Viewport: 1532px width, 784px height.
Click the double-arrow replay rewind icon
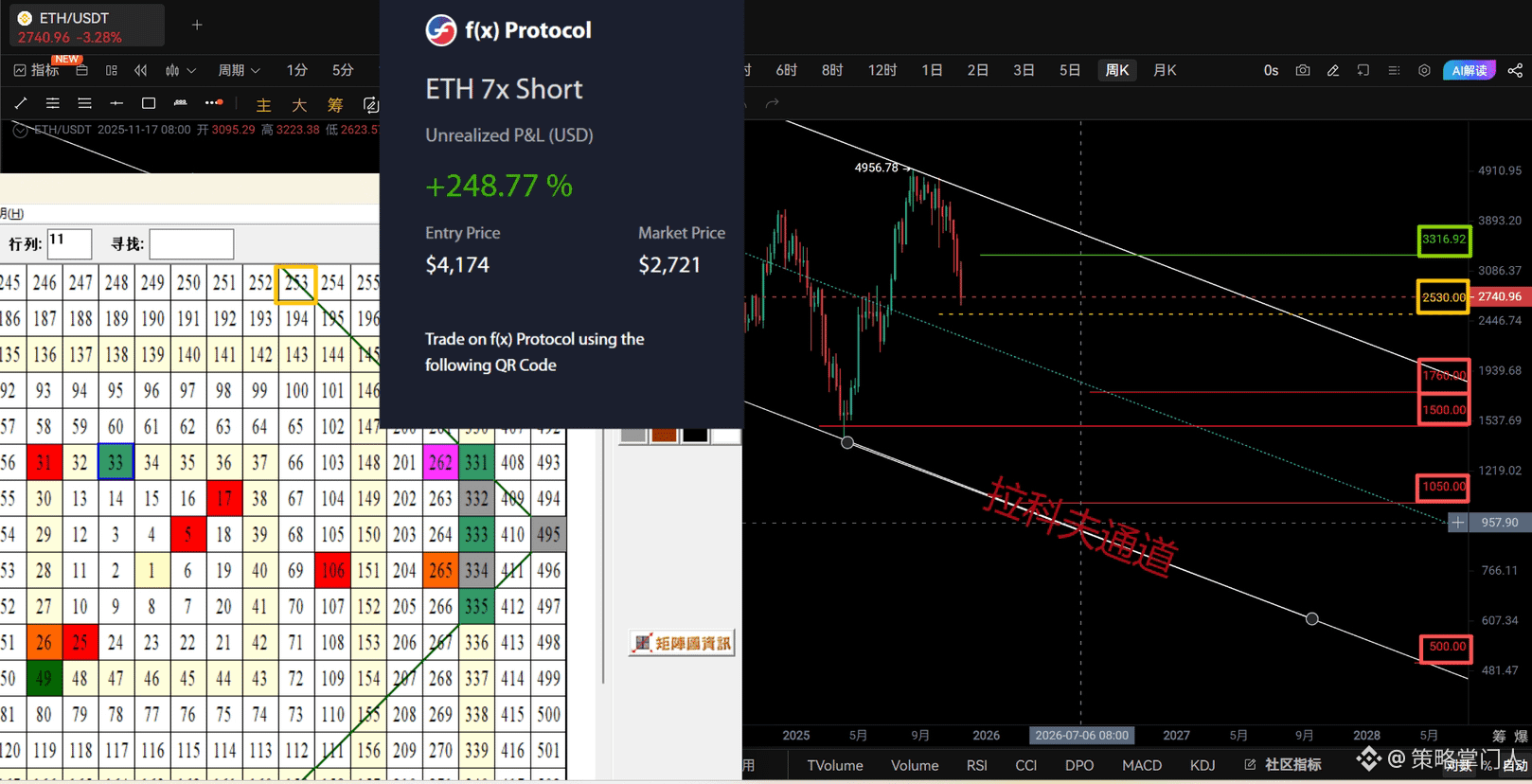[x=141, y=70]
